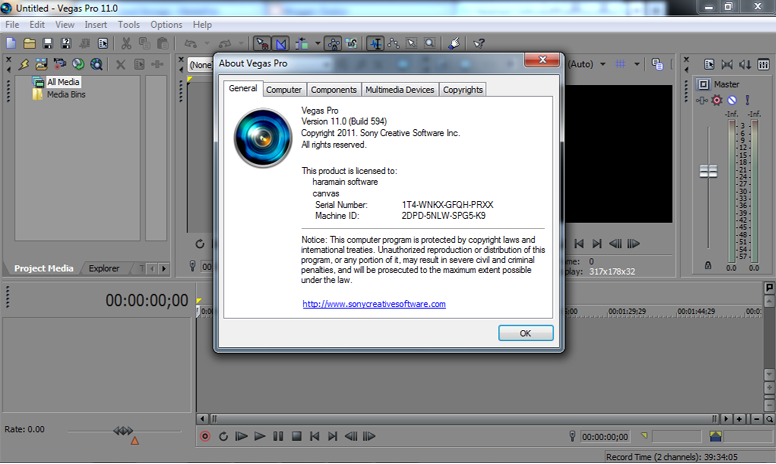Click the Record button in the timeline transport
This screenshot has width=776, height=464.
pyautogui.click(x=205, y=436)
